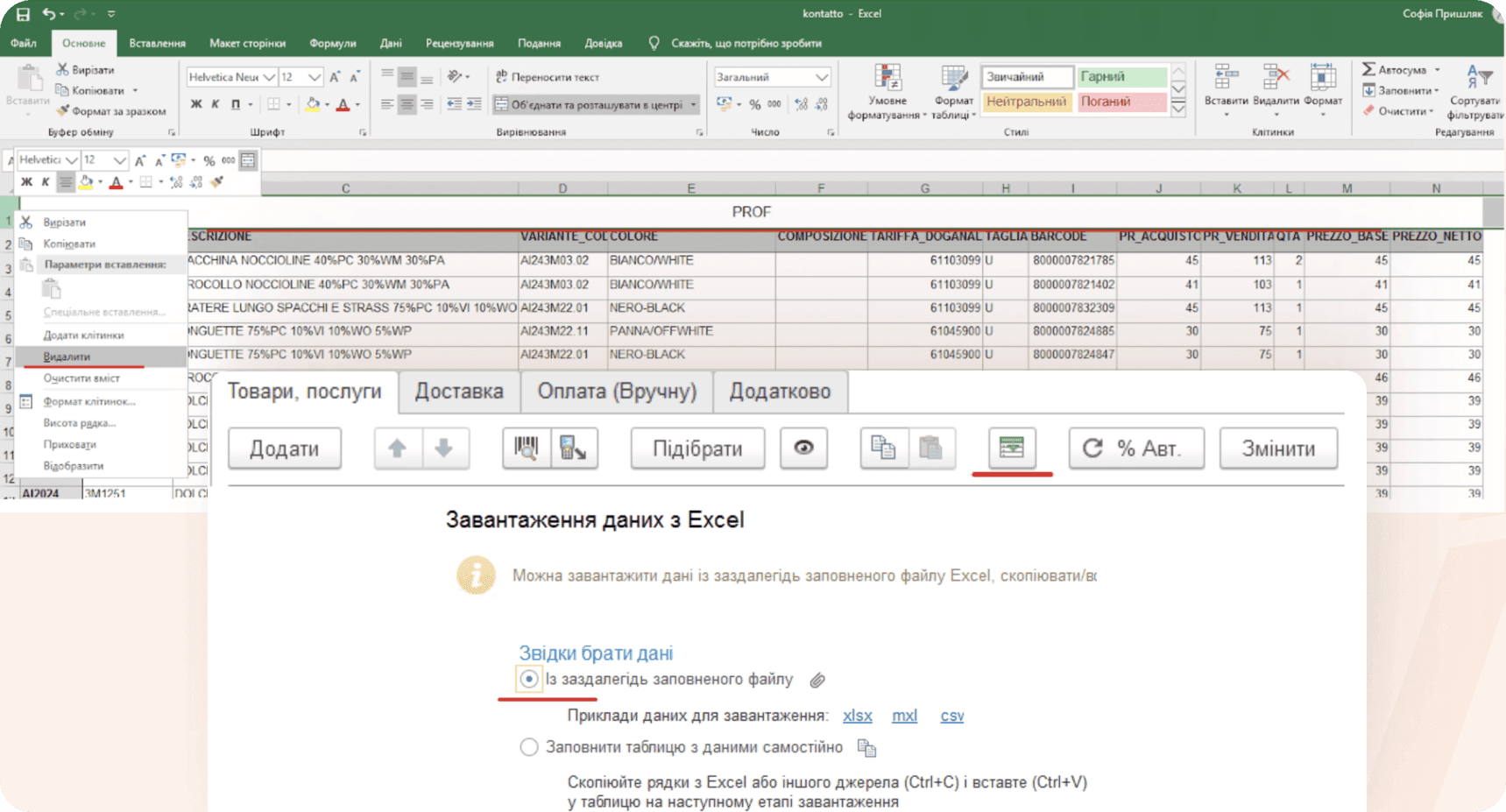Click the data terminal icon next to barcode scanner
Screen dimensions: 1506x812
pos(574,448)
